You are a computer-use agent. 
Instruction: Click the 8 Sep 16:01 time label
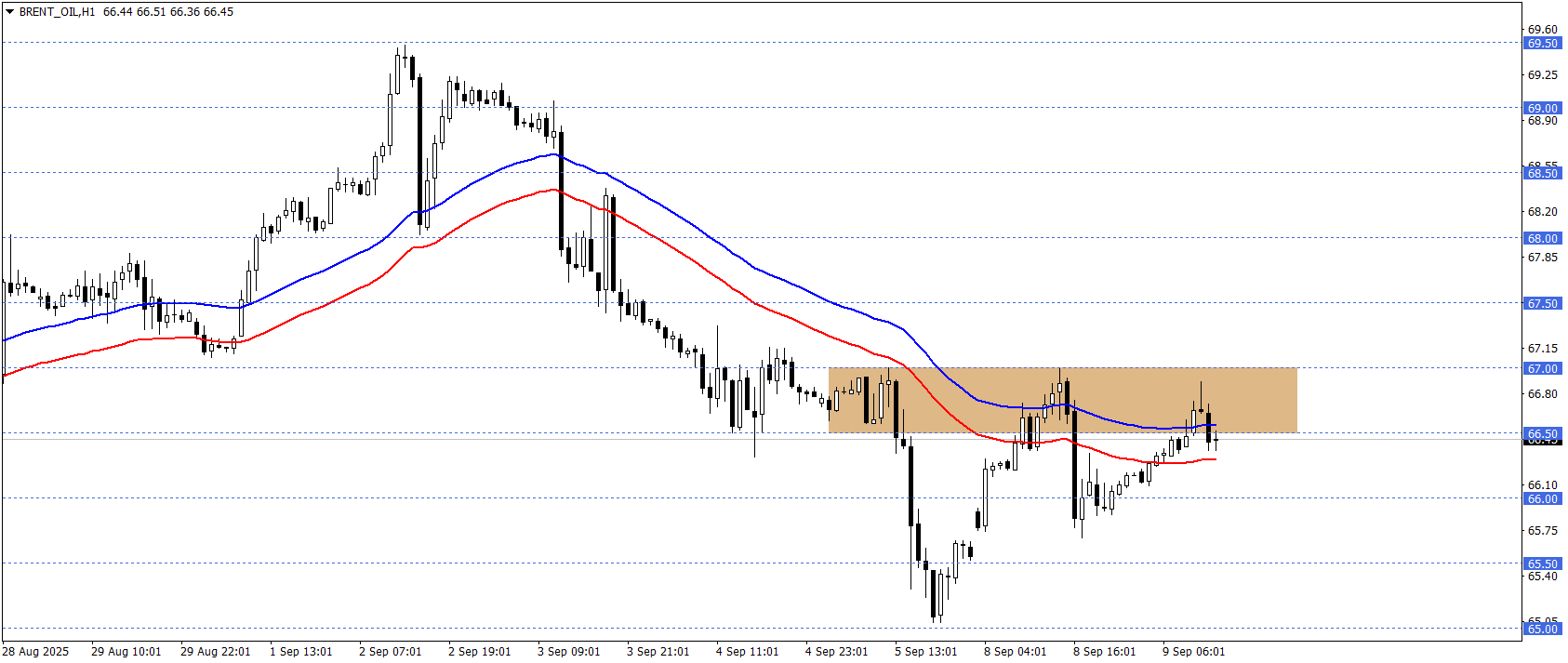(x=1105, y=652)
